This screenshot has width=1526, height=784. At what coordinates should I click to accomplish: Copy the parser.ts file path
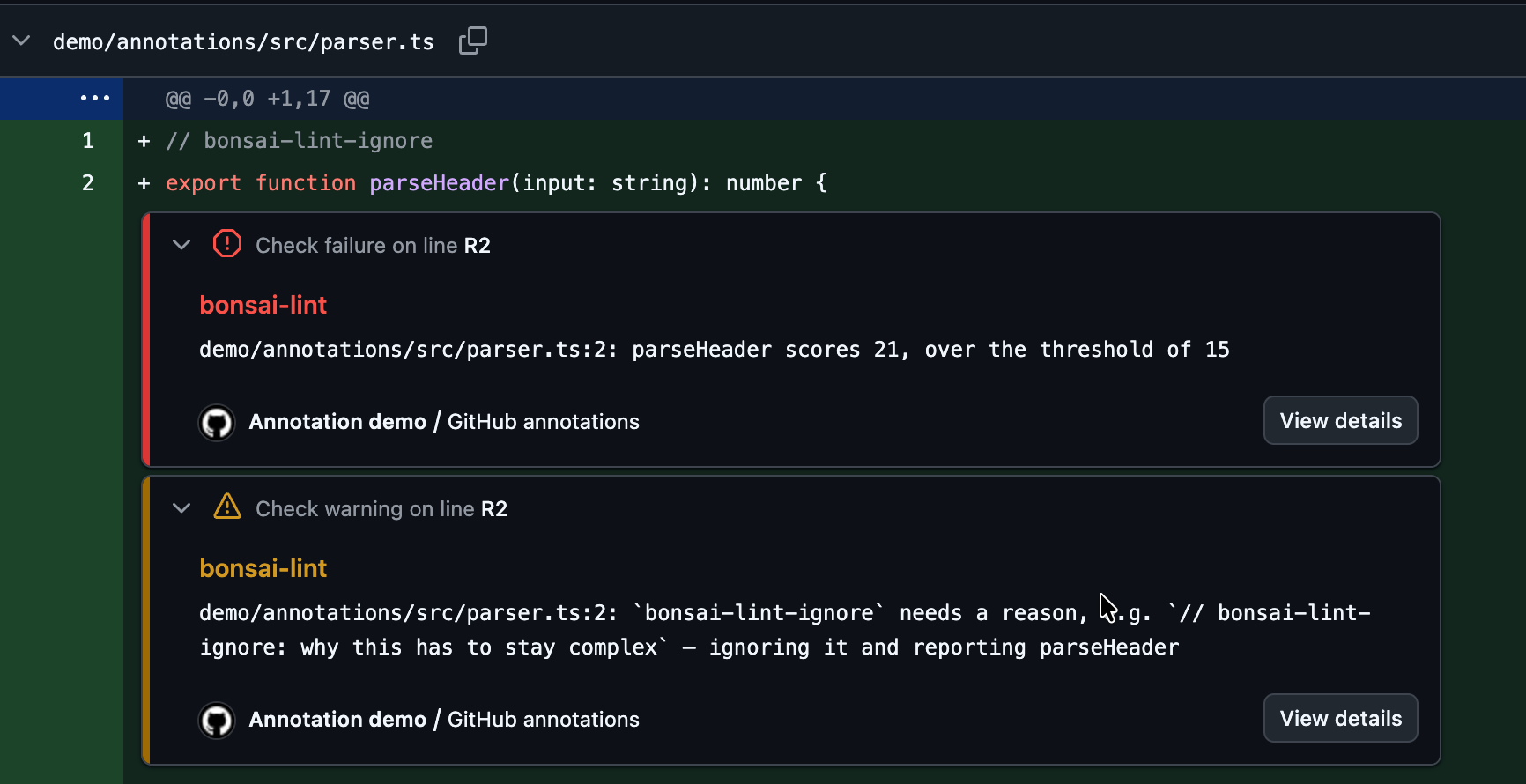(x=473, y=41)
